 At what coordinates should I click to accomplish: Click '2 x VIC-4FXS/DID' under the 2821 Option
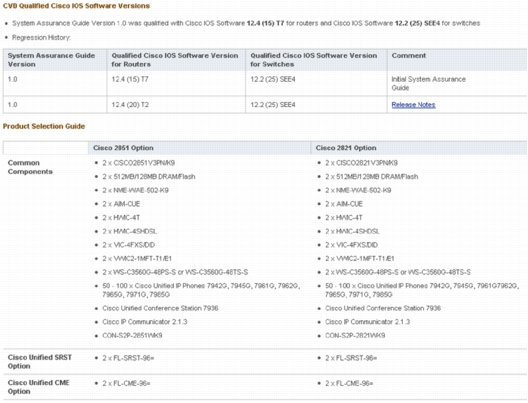pos(351,245)
